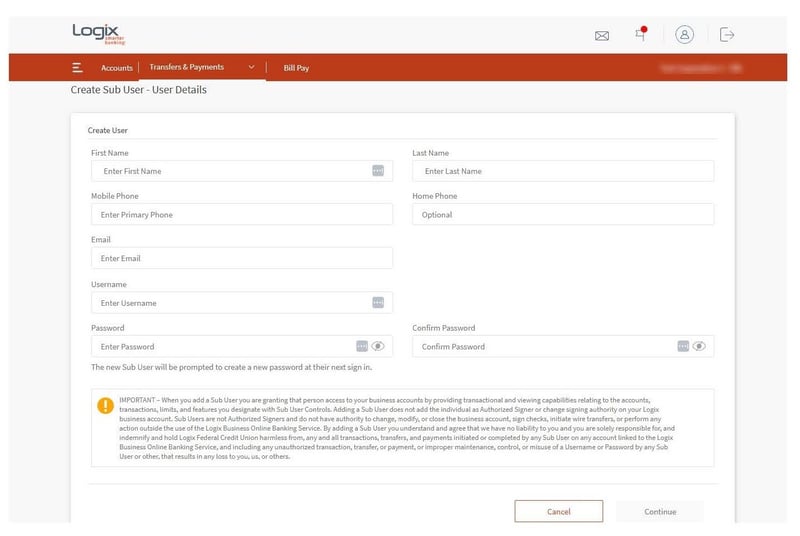Toggle visibility in Confirm Password field
Viewport: 800px width, 536px height.
[x=699, y=346]
